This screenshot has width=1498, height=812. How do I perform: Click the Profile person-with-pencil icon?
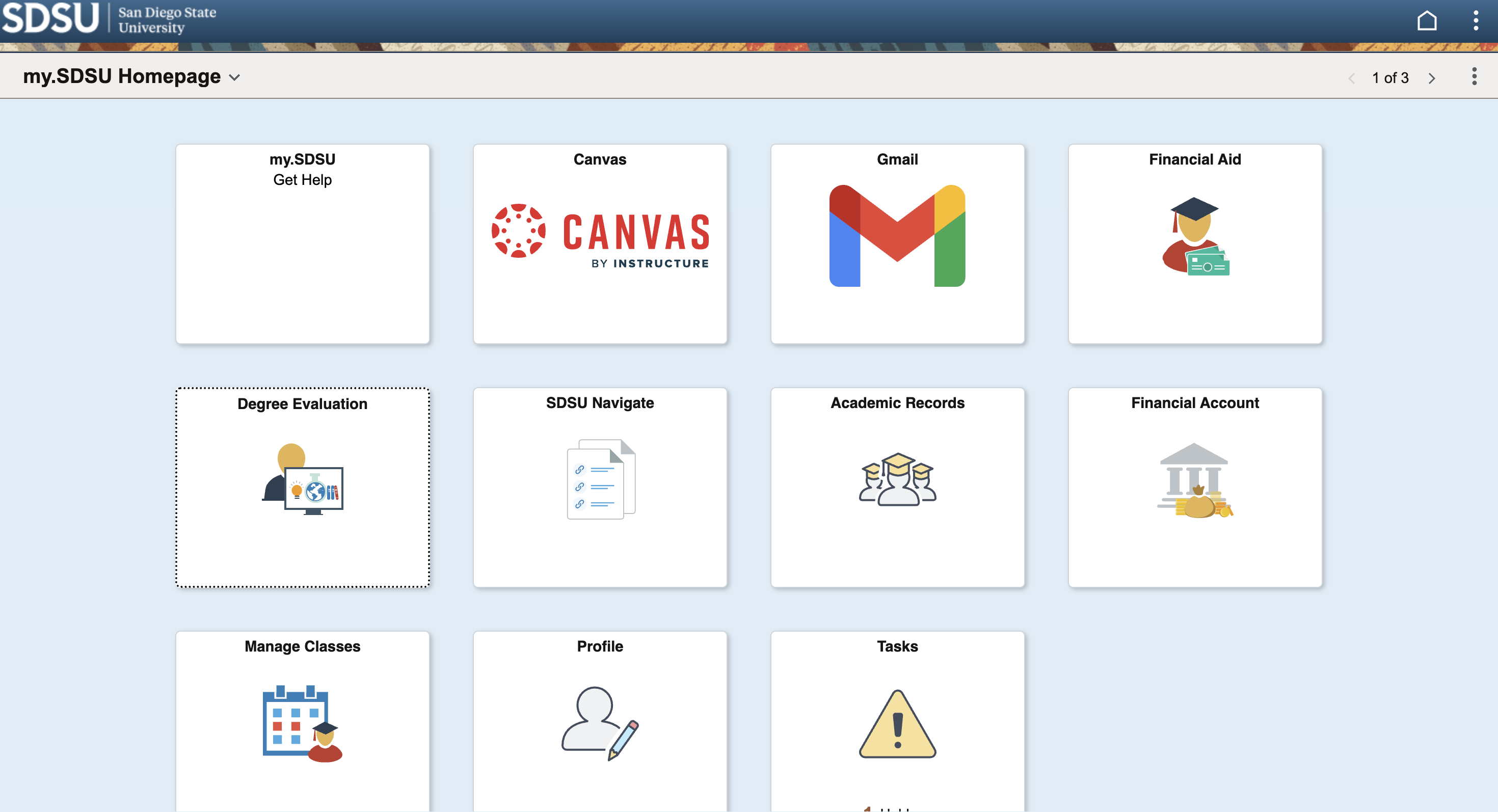coord(600,723)
